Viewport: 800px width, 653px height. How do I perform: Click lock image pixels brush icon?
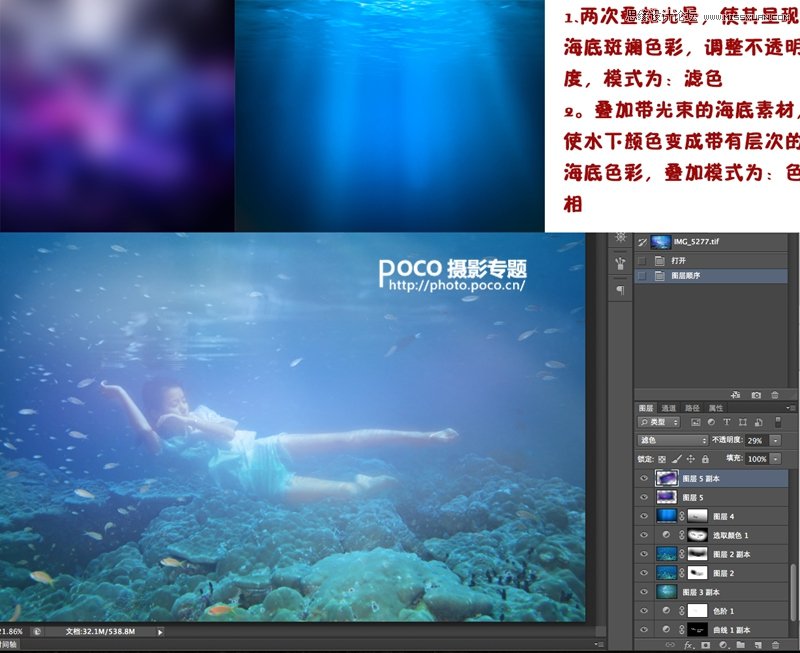tap(676, 459)
